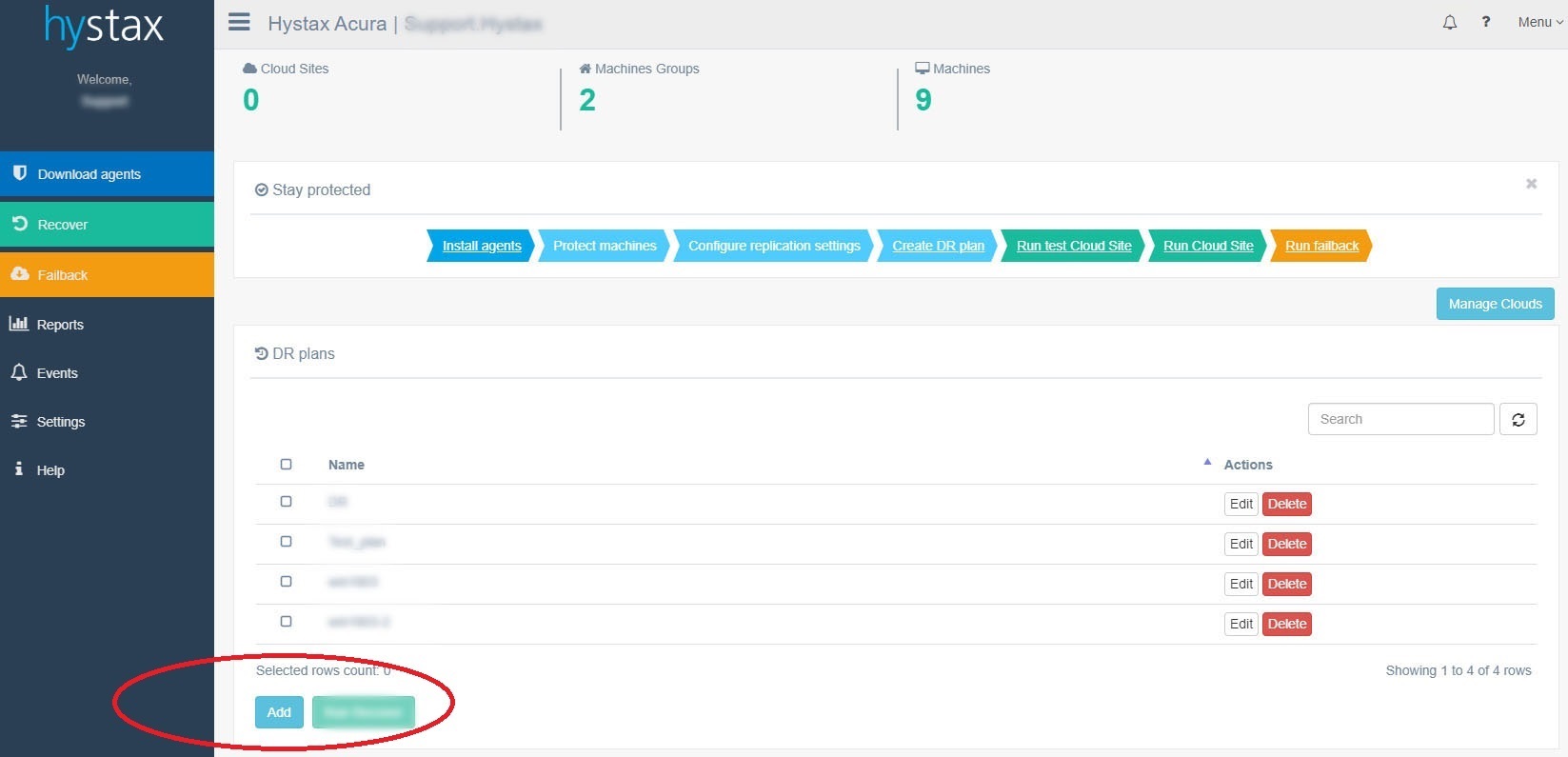Click the sort arrow in Name column

click(x=1207, y=462)
